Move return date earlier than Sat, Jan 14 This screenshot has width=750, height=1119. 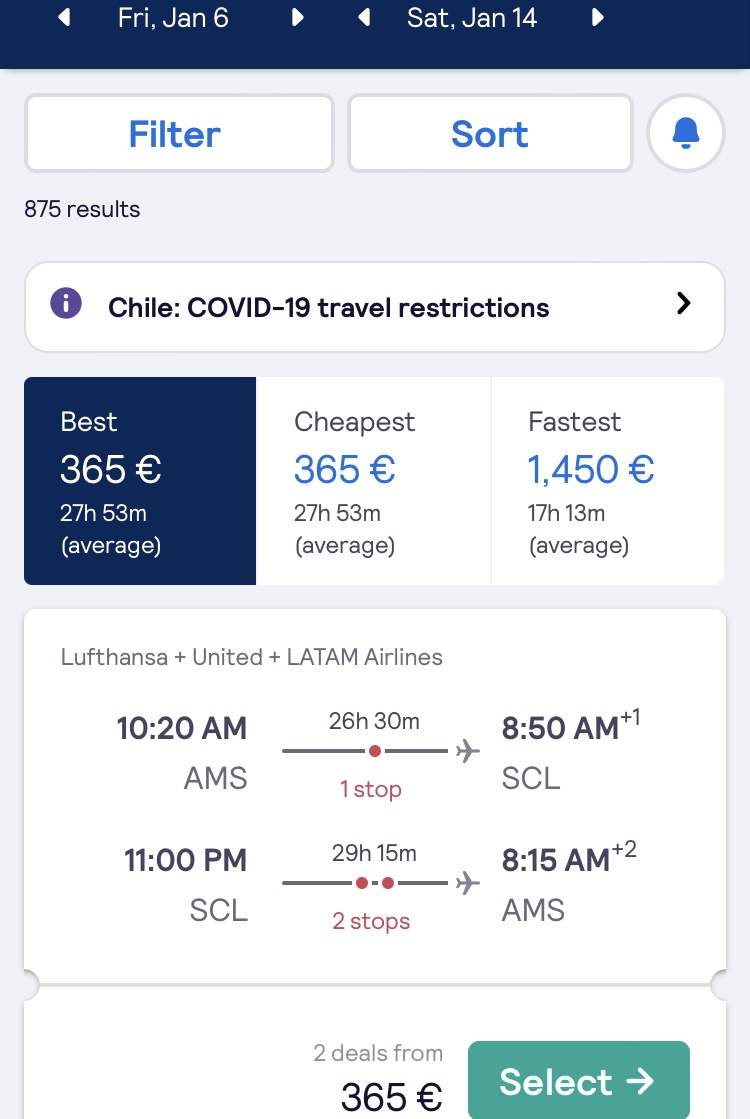(x=365, y=17)
